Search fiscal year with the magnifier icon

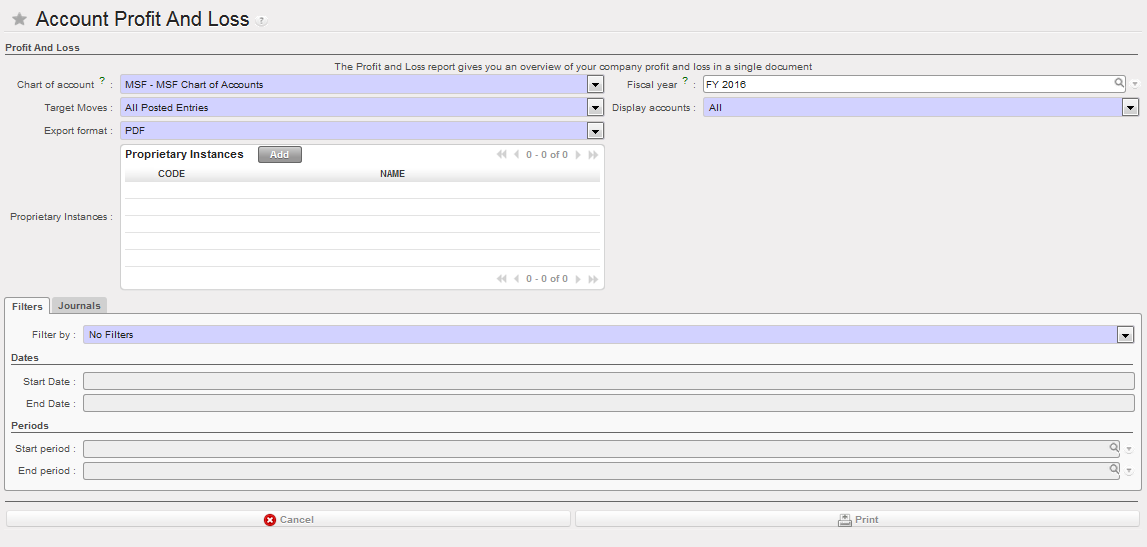(x=1119, y=83)
